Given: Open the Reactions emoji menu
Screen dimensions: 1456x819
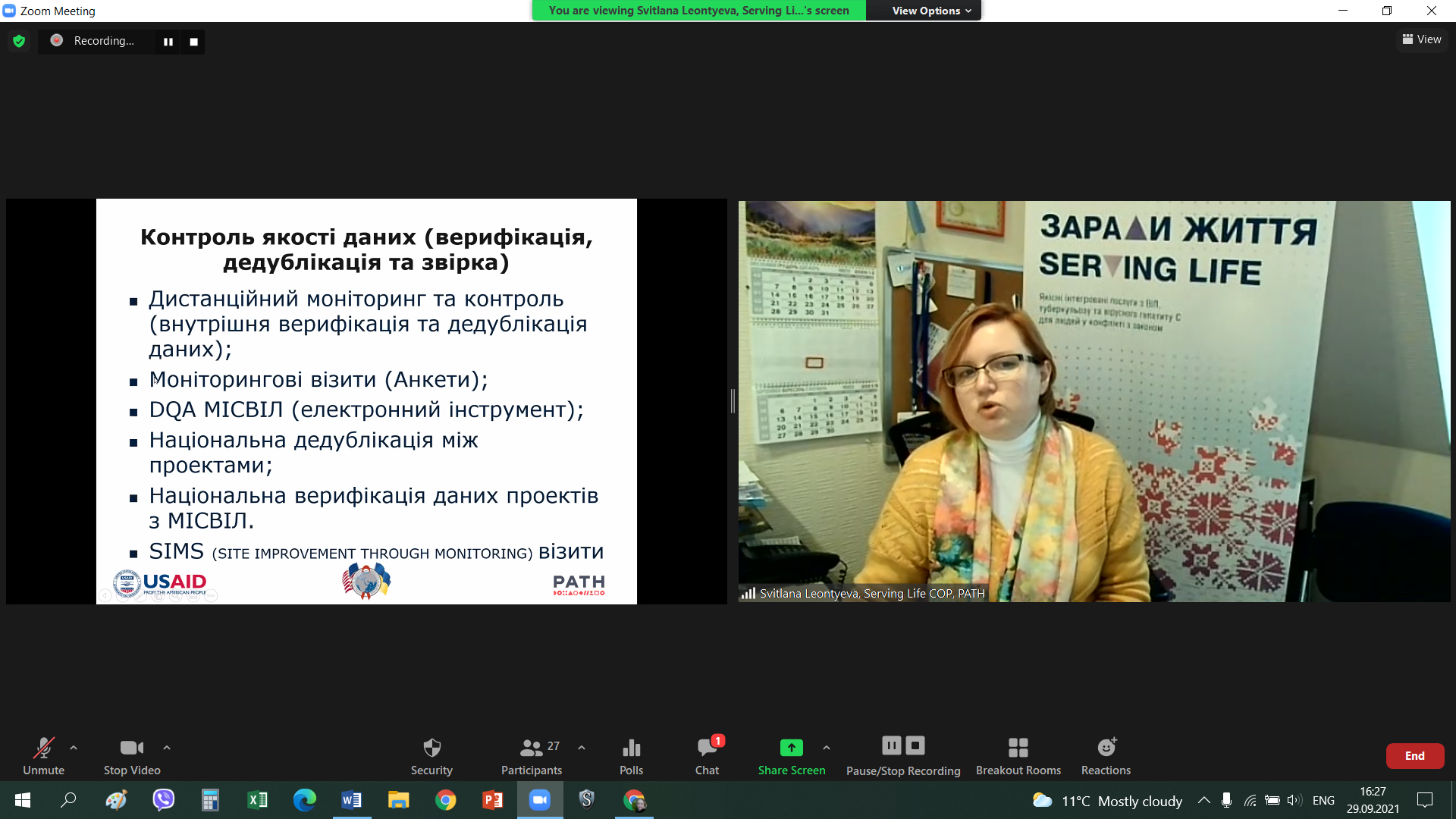Looking at the screenshot, I should [x=1106, y=748].
